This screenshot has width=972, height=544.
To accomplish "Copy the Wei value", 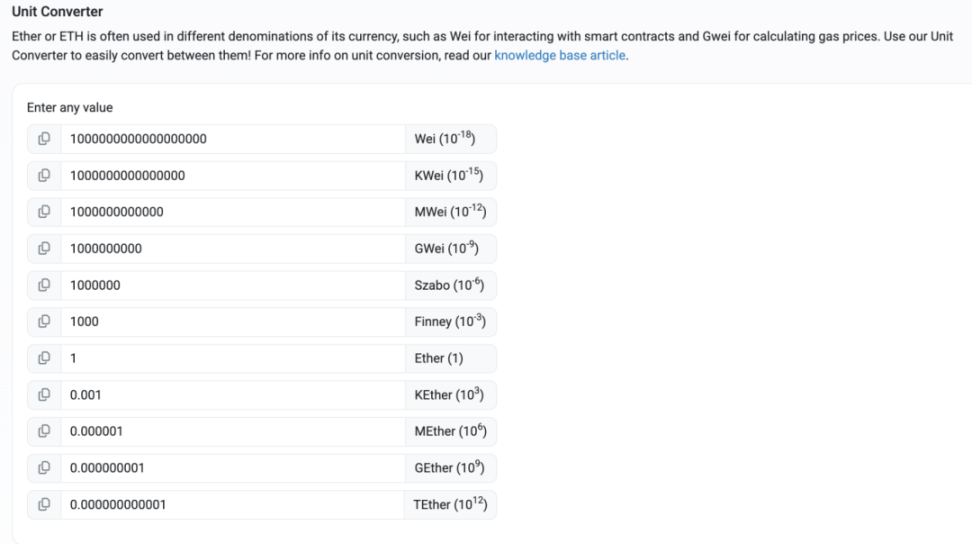I will [44, 139].
